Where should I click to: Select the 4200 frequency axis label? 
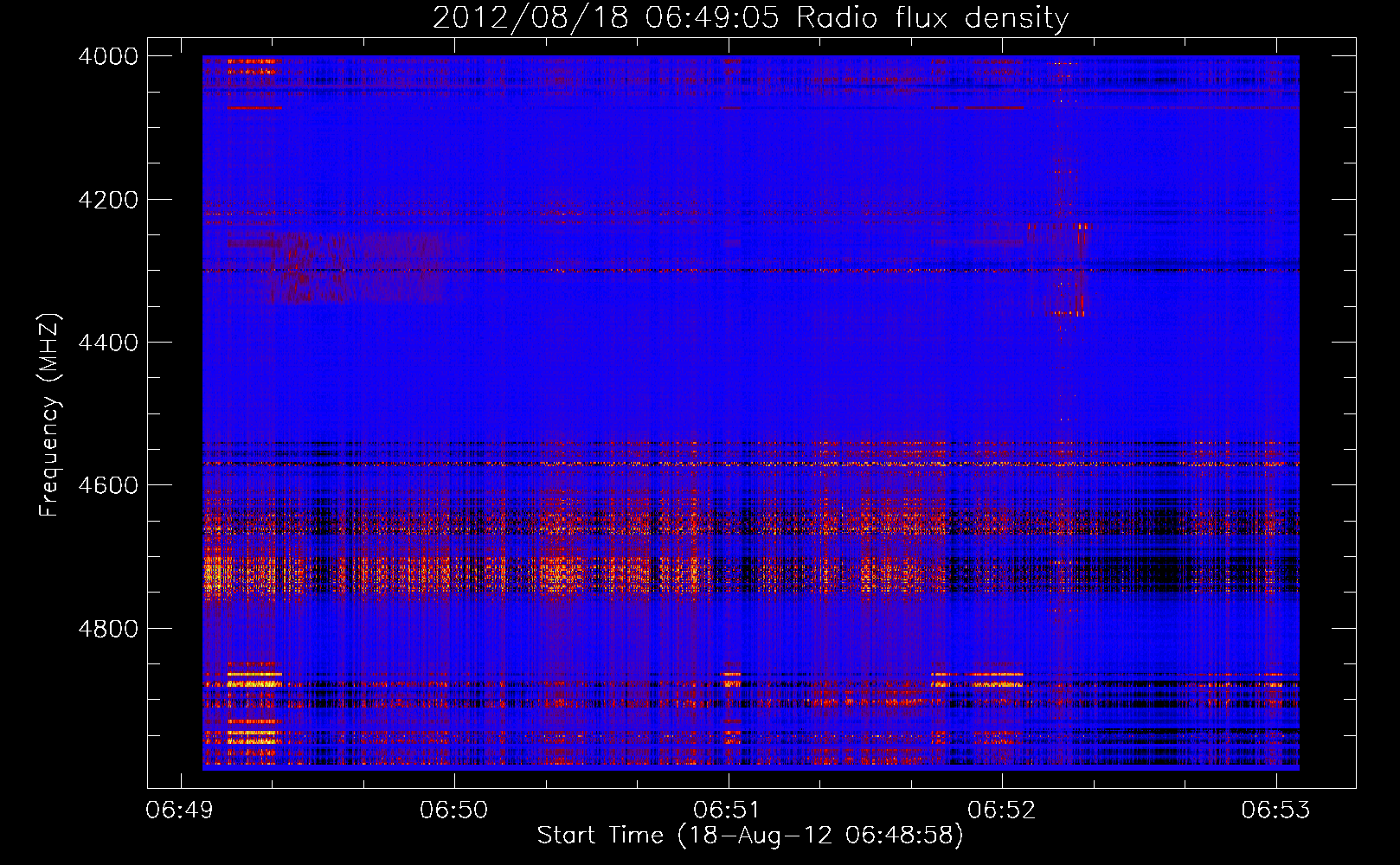[108, 200]
